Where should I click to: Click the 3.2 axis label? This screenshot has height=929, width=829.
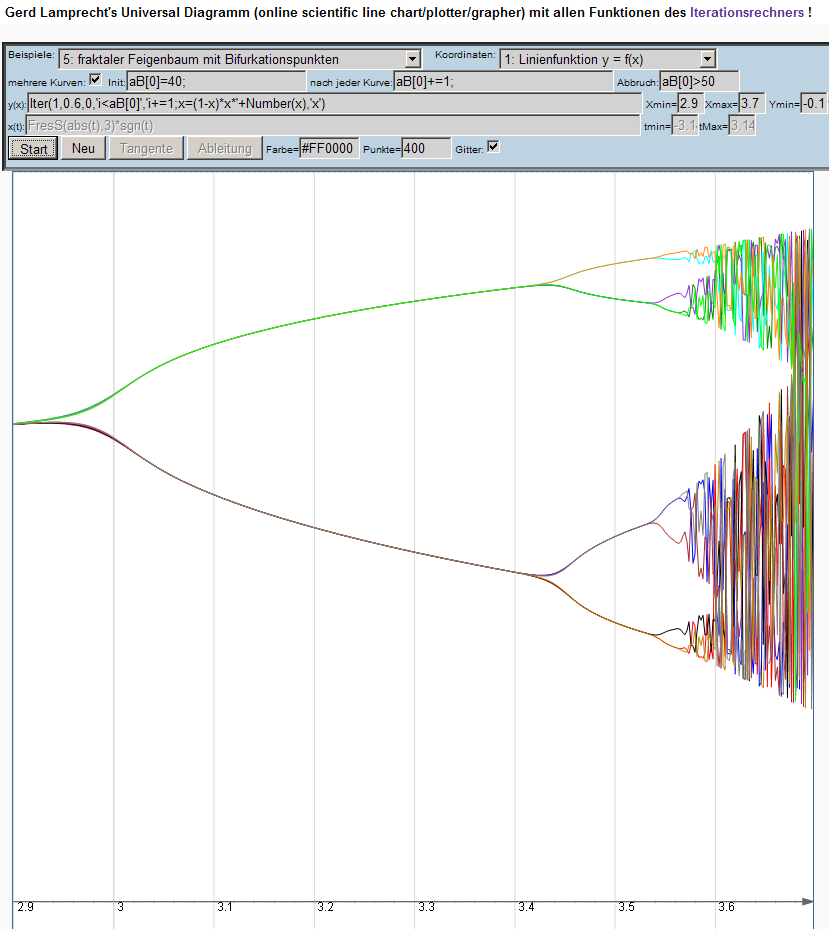(325, 907)
